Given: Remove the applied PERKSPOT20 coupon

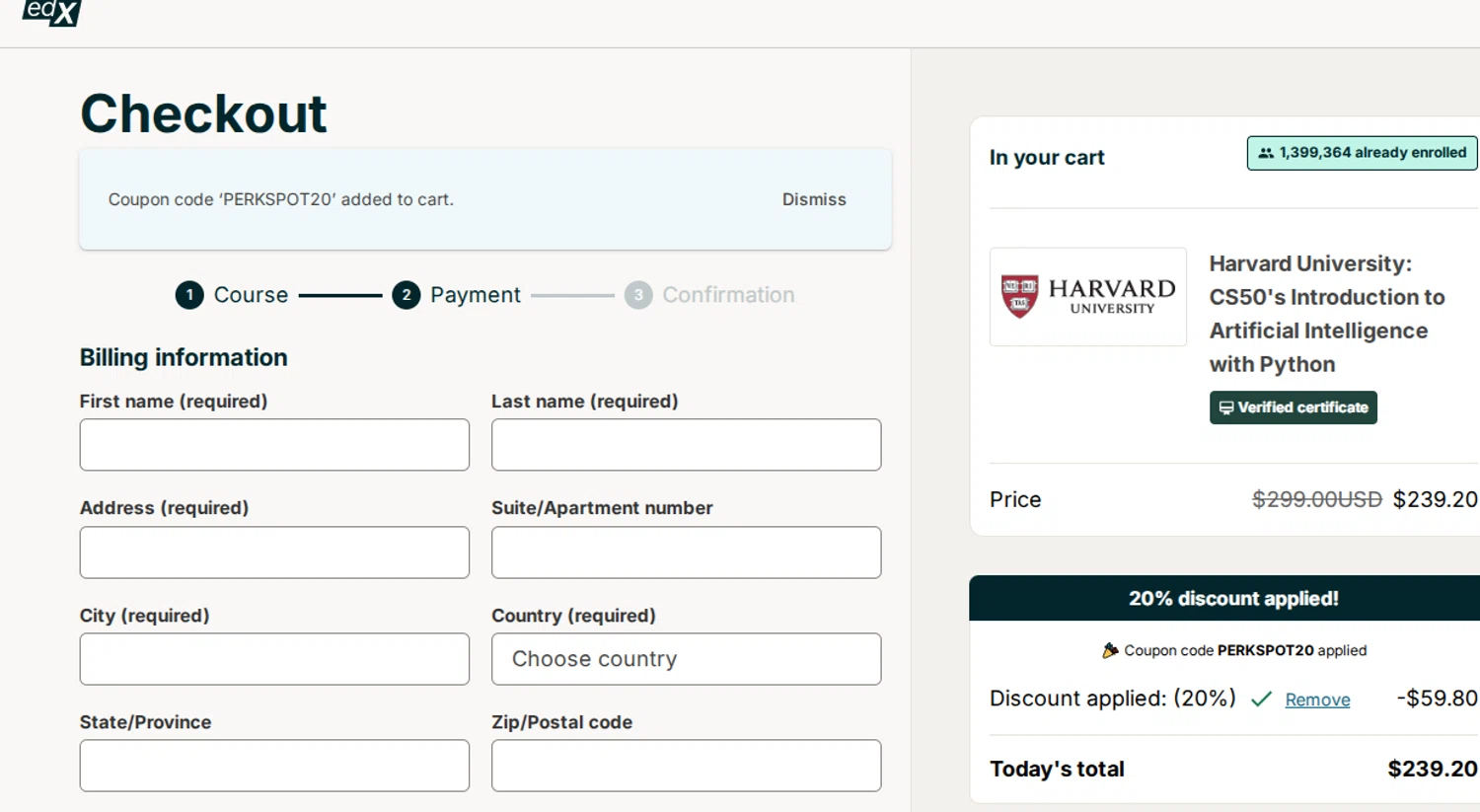Looking at the screenshot, I should click(1317, 700).
